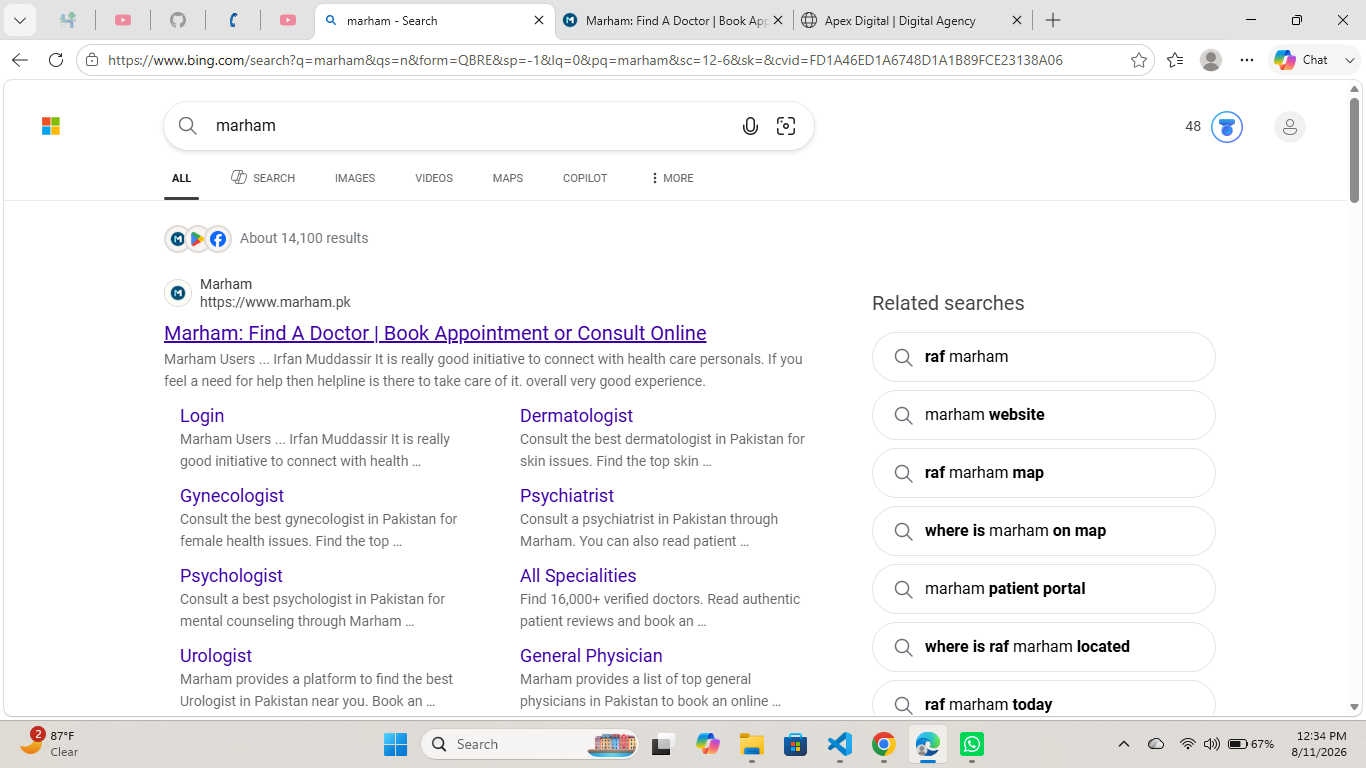Screen dimensions: 1366x768
Task: Click the Bing sign-in account icon
Action: [1290, 127]
